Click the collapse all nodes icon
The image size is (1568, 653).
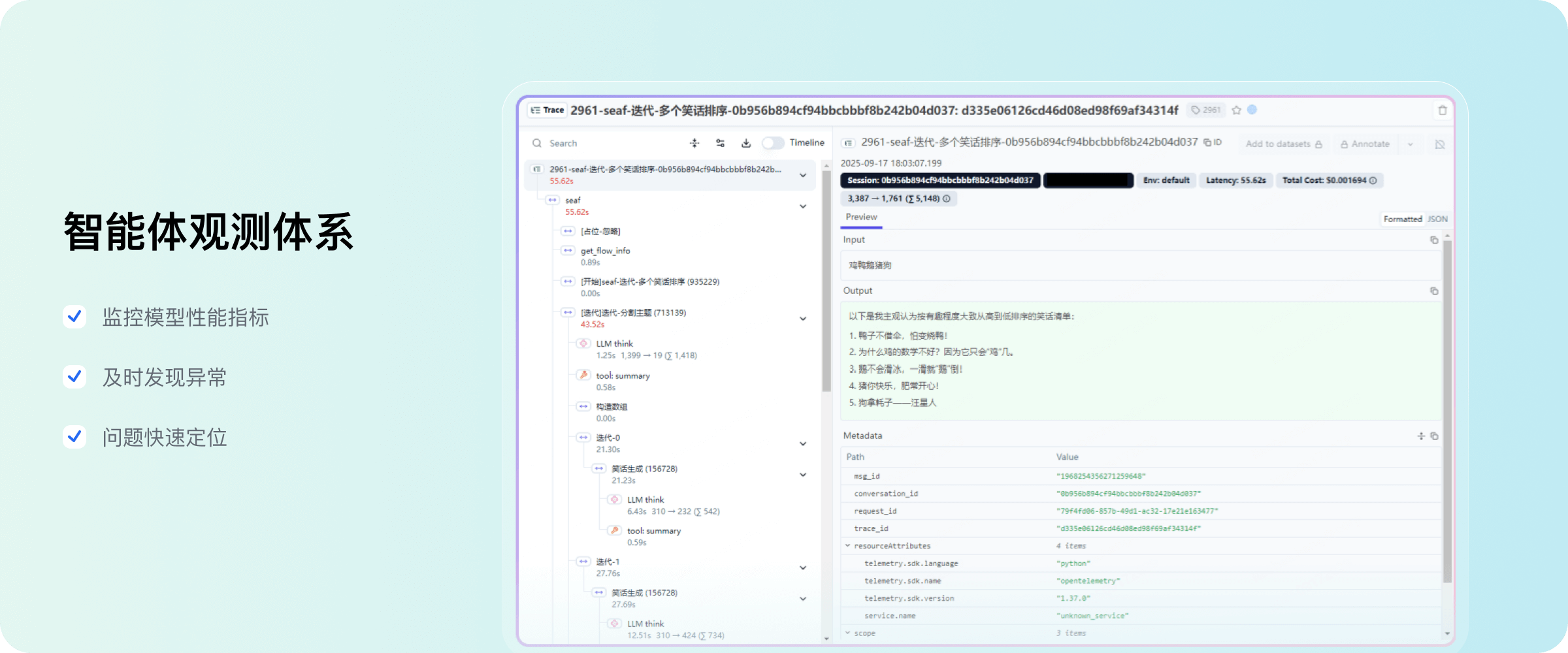[x=694, y=143]
